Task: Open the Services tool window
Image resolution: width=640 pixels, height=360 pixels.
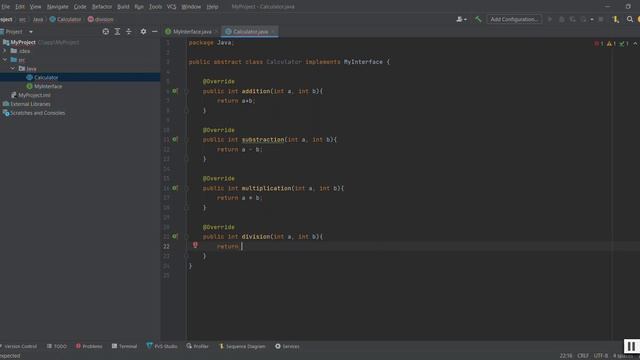Action: (x=287, y=346)
